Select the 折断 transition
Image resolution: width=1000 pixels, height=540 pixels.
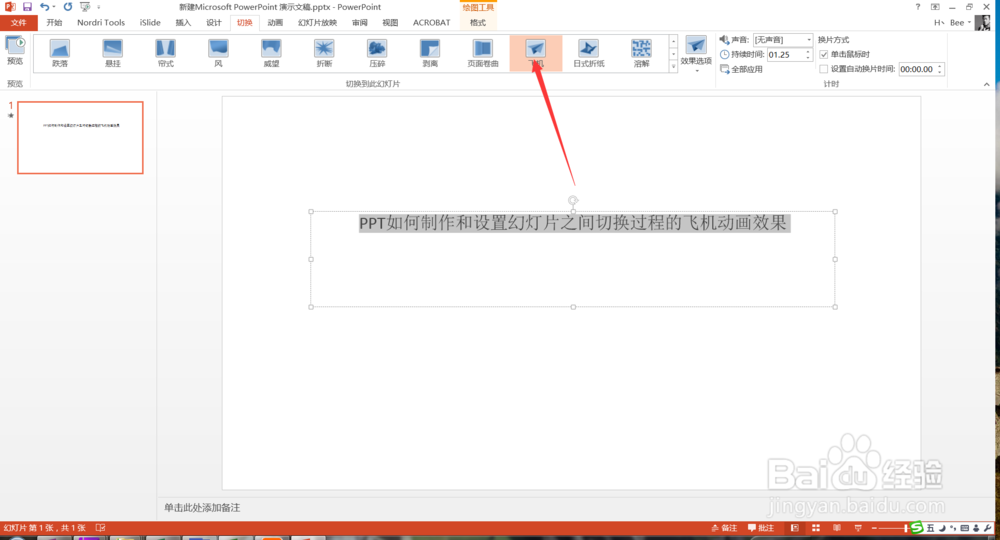(325, 53)
